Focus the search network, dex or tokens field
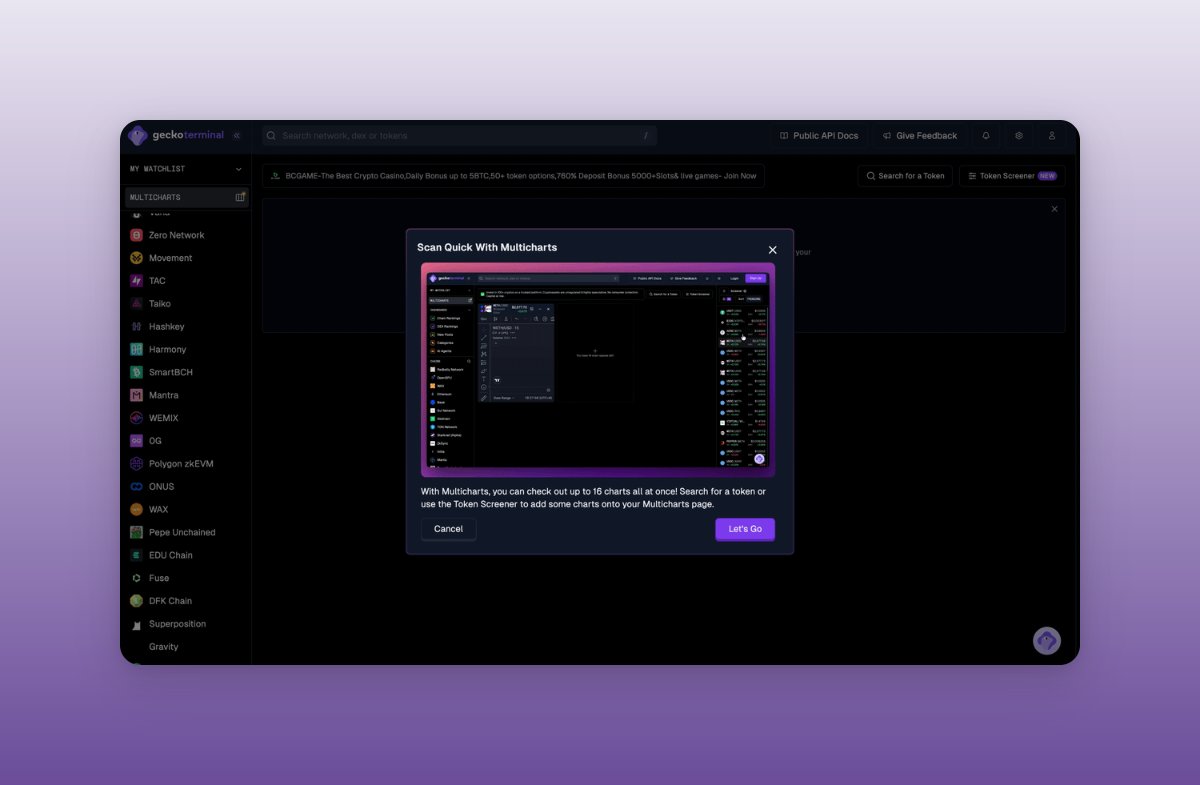The width and height of the screenshot is (1200, 785). tap(460, 136)
